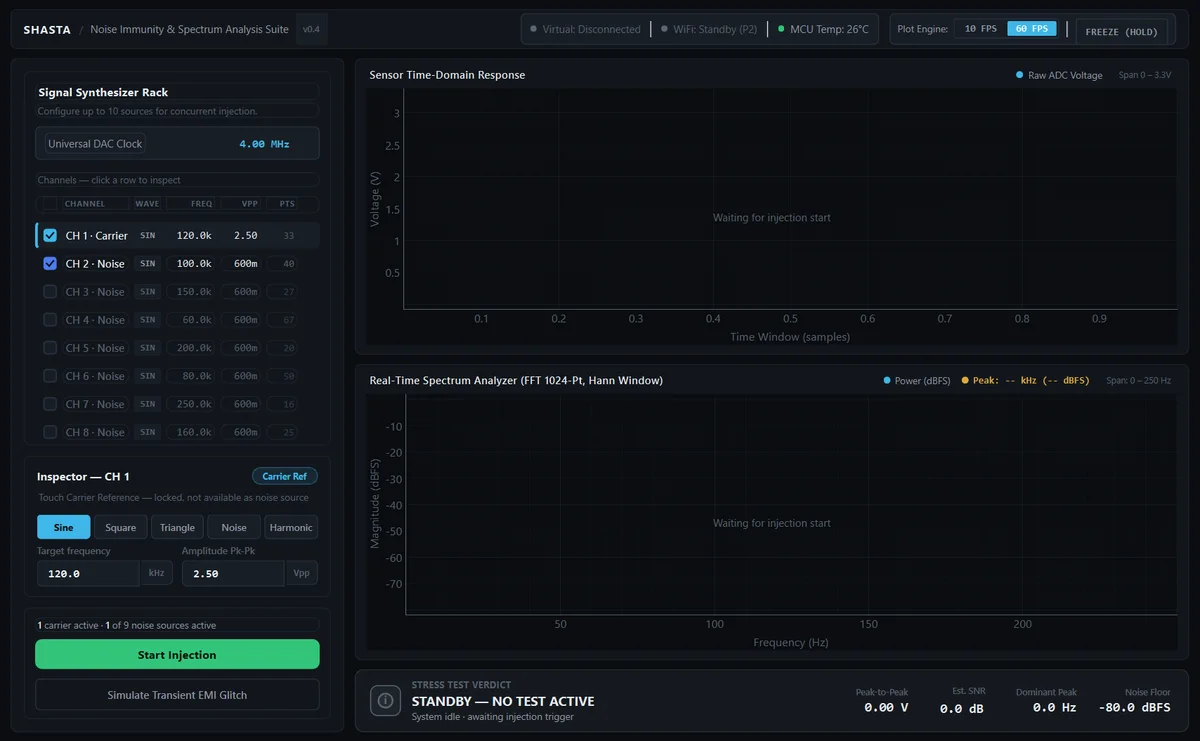Pick the Noise waveform option
Image resolution: width=1200 pixels, height=741 pixels.
[x=234, y=527]
